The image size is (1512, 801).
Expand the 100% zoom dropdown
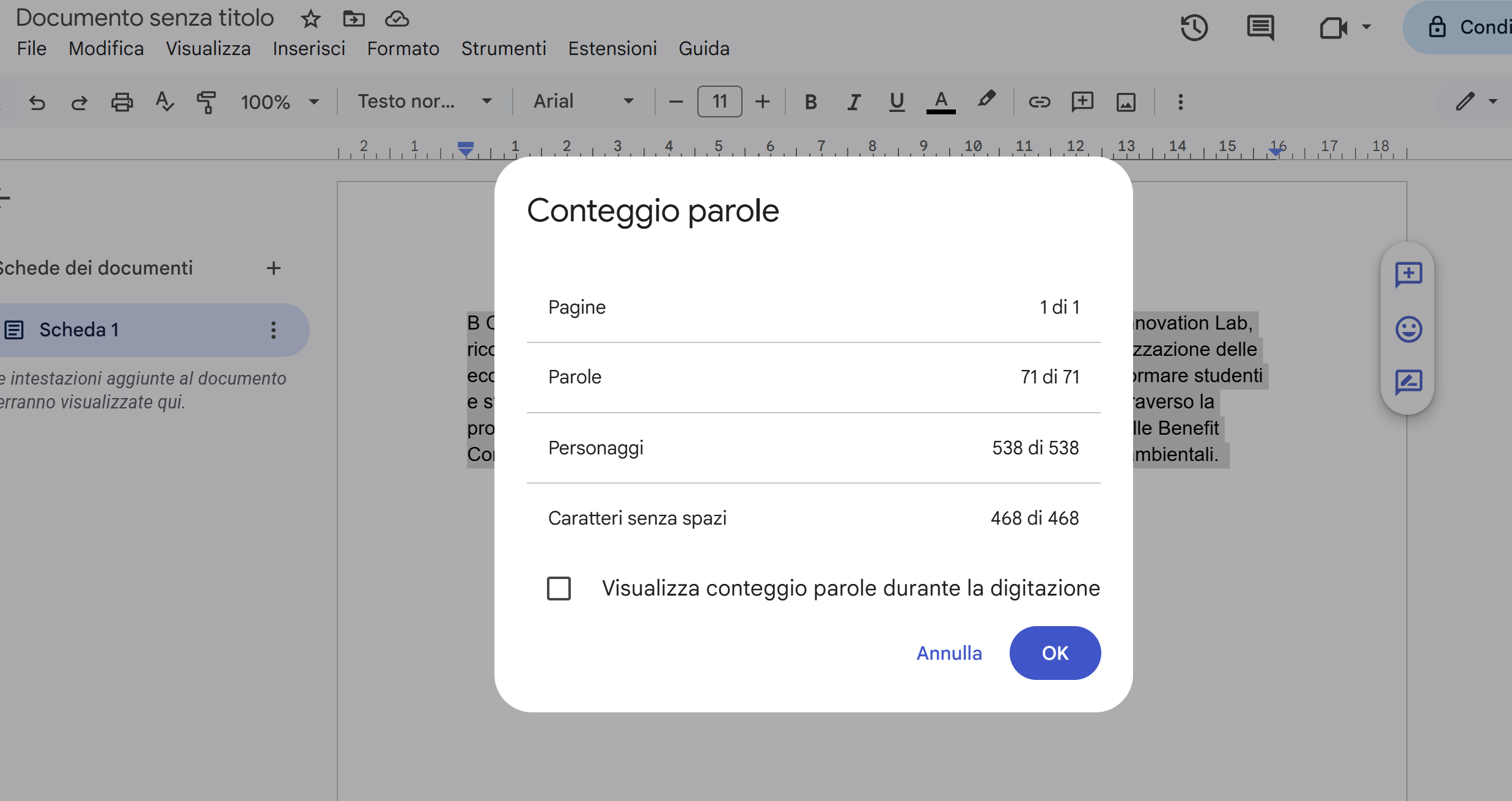pos(280,102)
